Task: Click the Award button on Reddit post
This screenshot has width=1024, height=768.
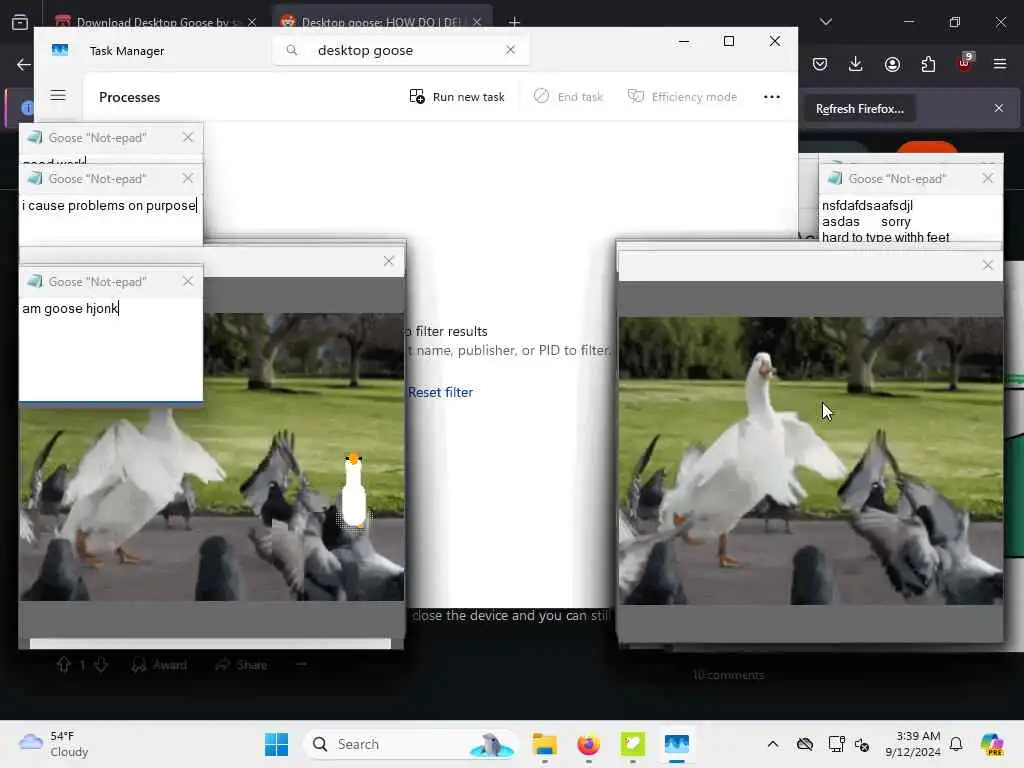Action: (159, 665)
